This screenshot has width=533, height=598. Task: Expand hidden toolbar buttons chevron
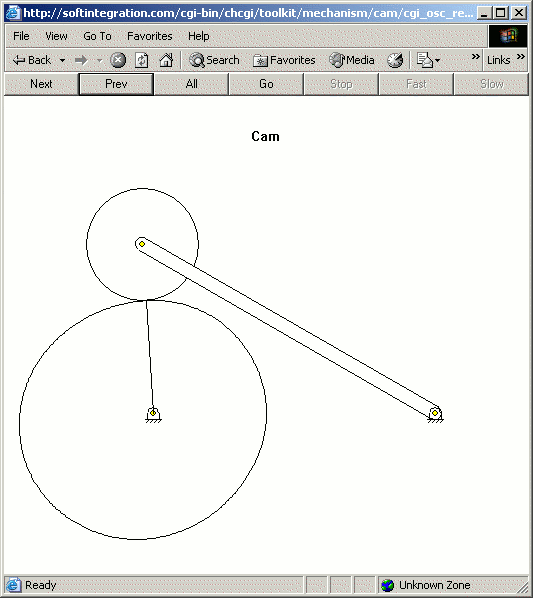point(475,56)
